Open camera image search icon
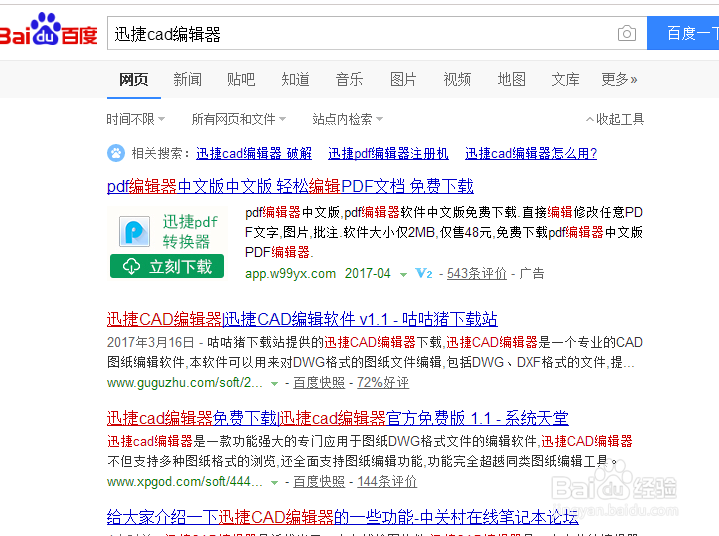The width and height of the screenshot is (719, 536). point(627,33)
